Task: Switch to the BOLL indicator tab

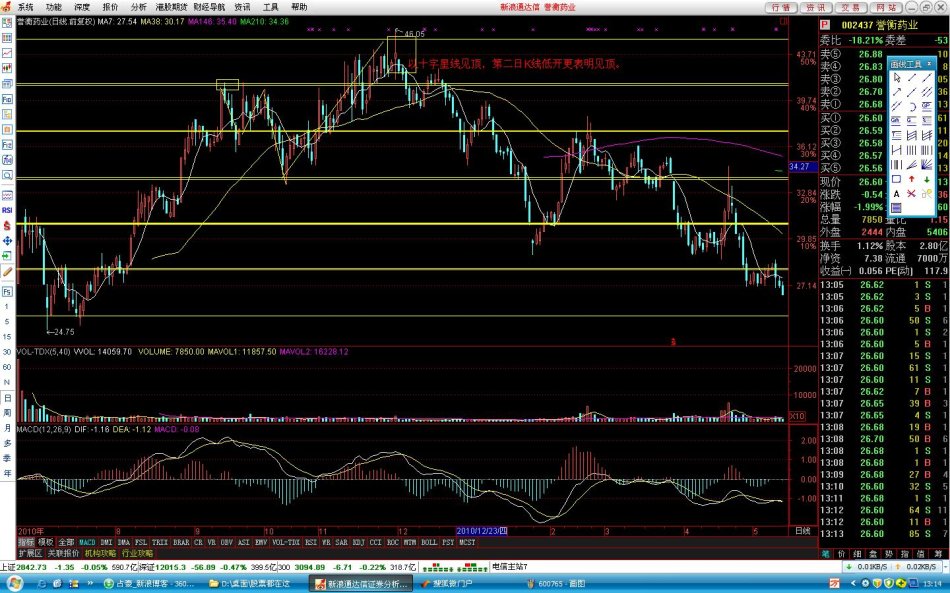Action: [427, 542]
